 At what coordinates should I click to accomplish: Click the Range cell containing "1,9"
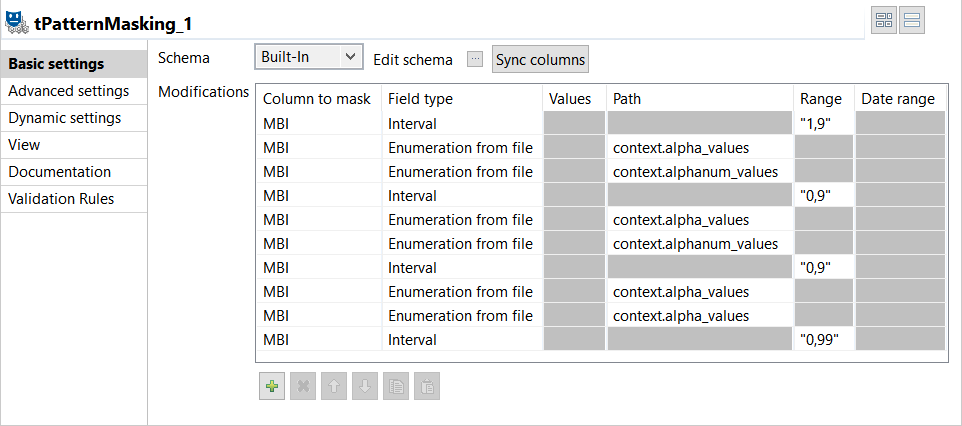coord(824,124)
